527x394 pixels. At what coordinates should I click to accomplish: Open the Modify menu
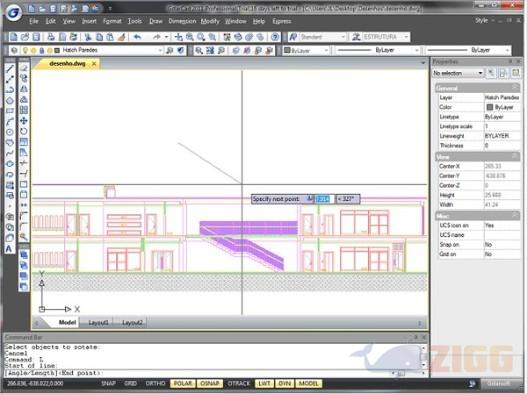(210, 21)
